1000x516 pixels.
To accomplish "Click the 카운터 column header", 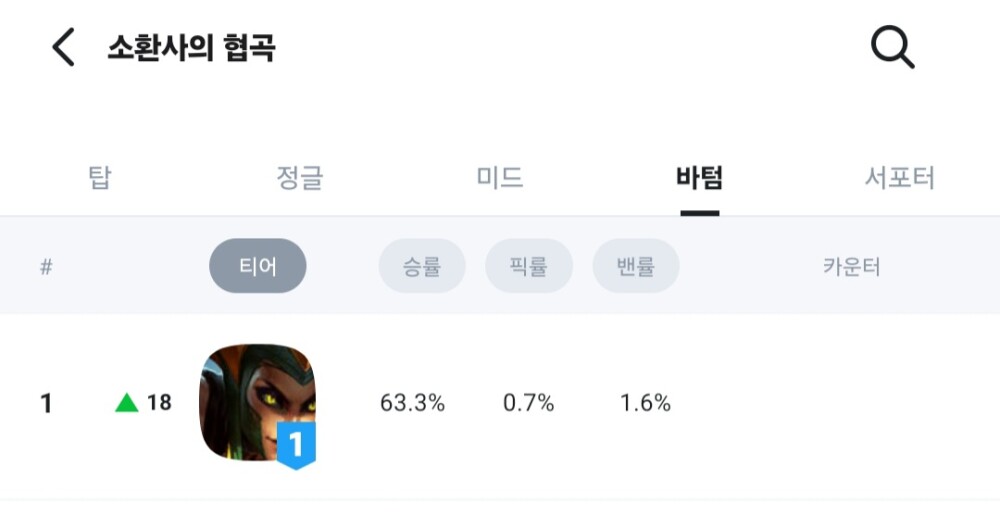I will point(851,267).
